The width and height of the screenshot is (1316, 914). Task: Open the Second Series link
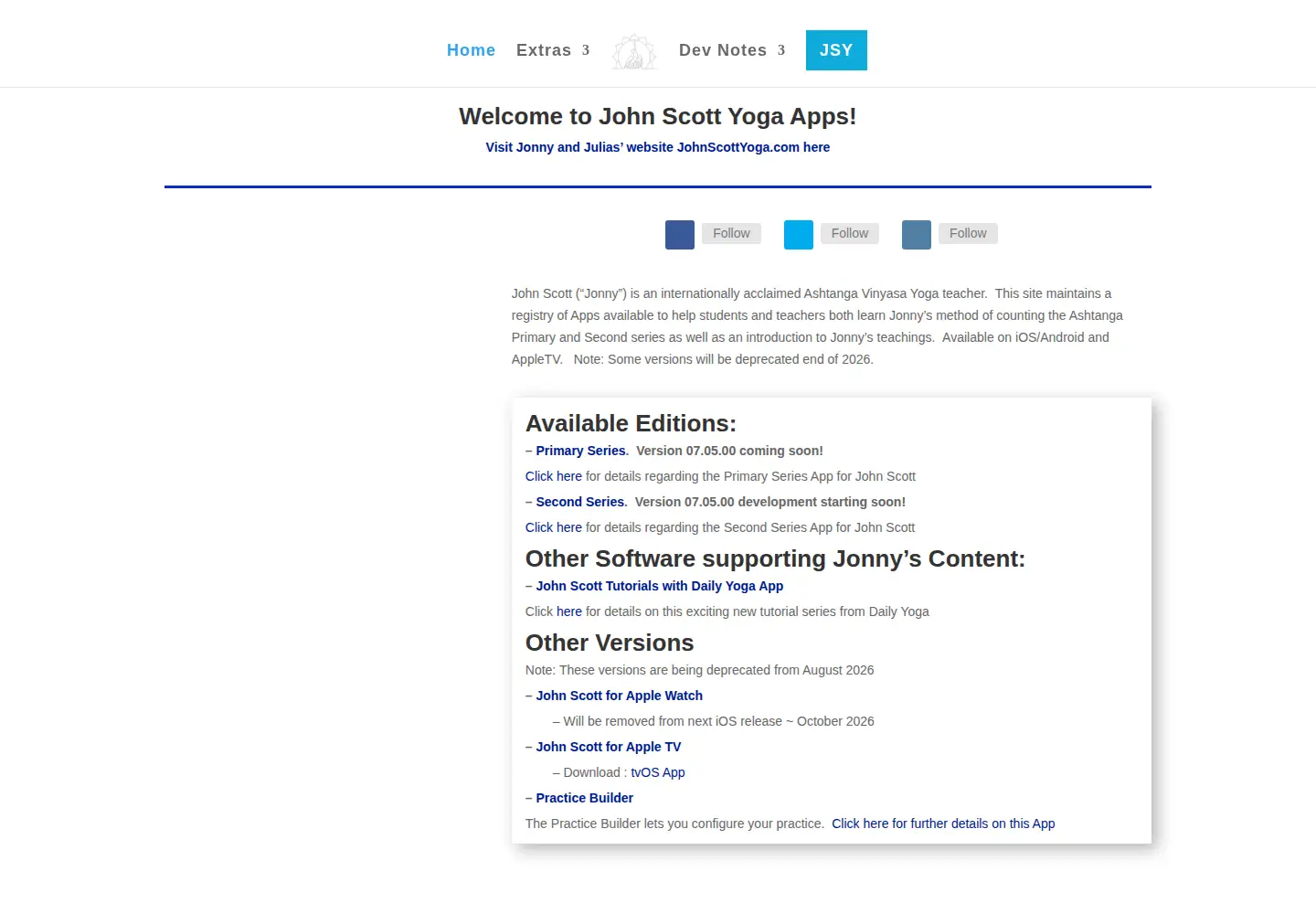580,502
